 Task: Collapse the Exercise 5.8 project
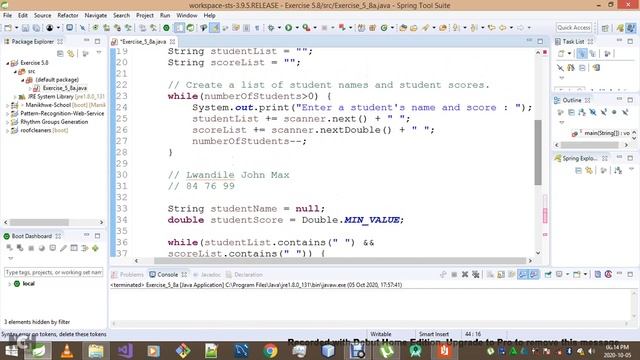coord(7,63)
